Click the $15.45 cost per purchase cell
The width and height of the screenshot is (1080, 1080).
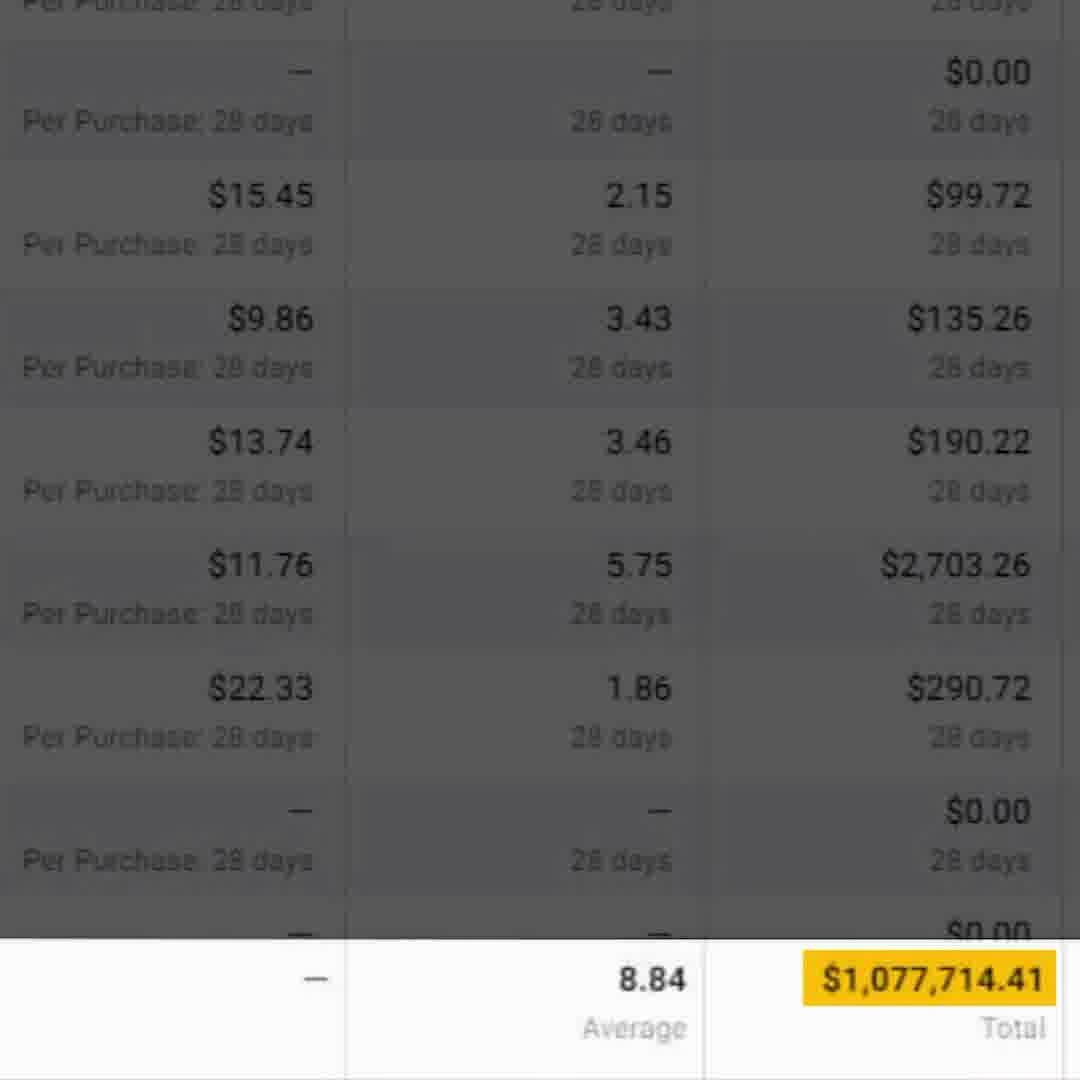(x=261, y=195)
